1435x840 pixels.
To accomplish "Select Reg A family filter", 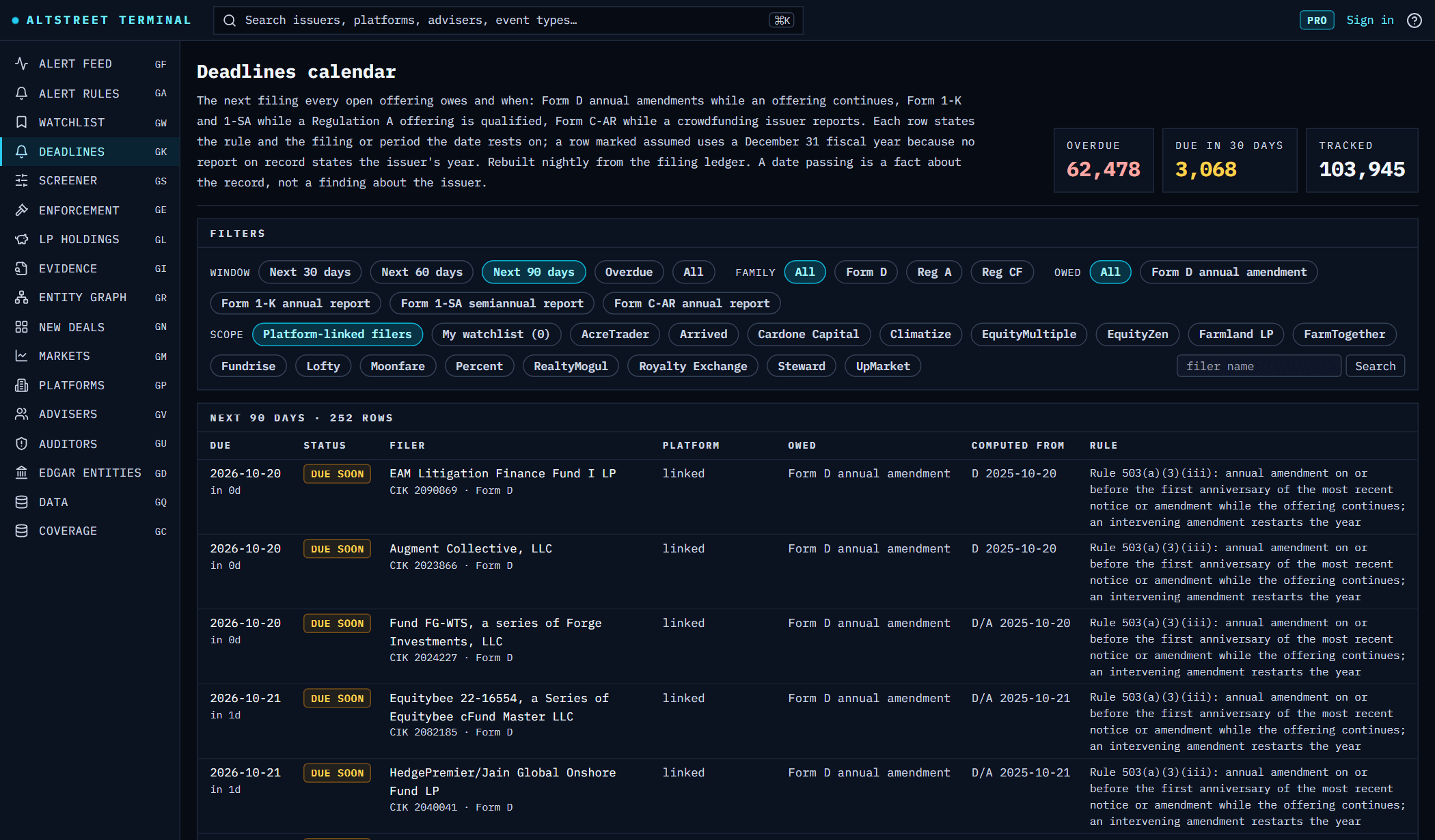I will click(x=934, y=272).
